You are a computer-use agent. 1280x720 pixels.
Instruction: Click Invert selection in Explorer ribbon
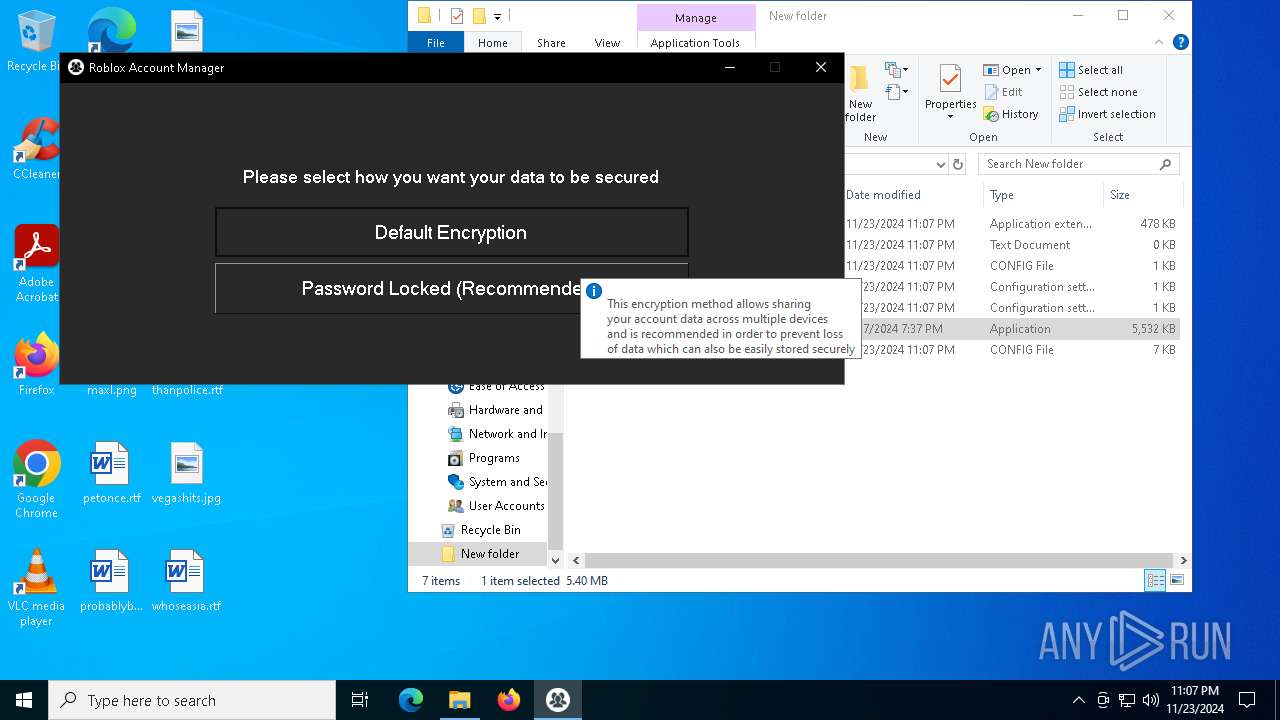1107,114
